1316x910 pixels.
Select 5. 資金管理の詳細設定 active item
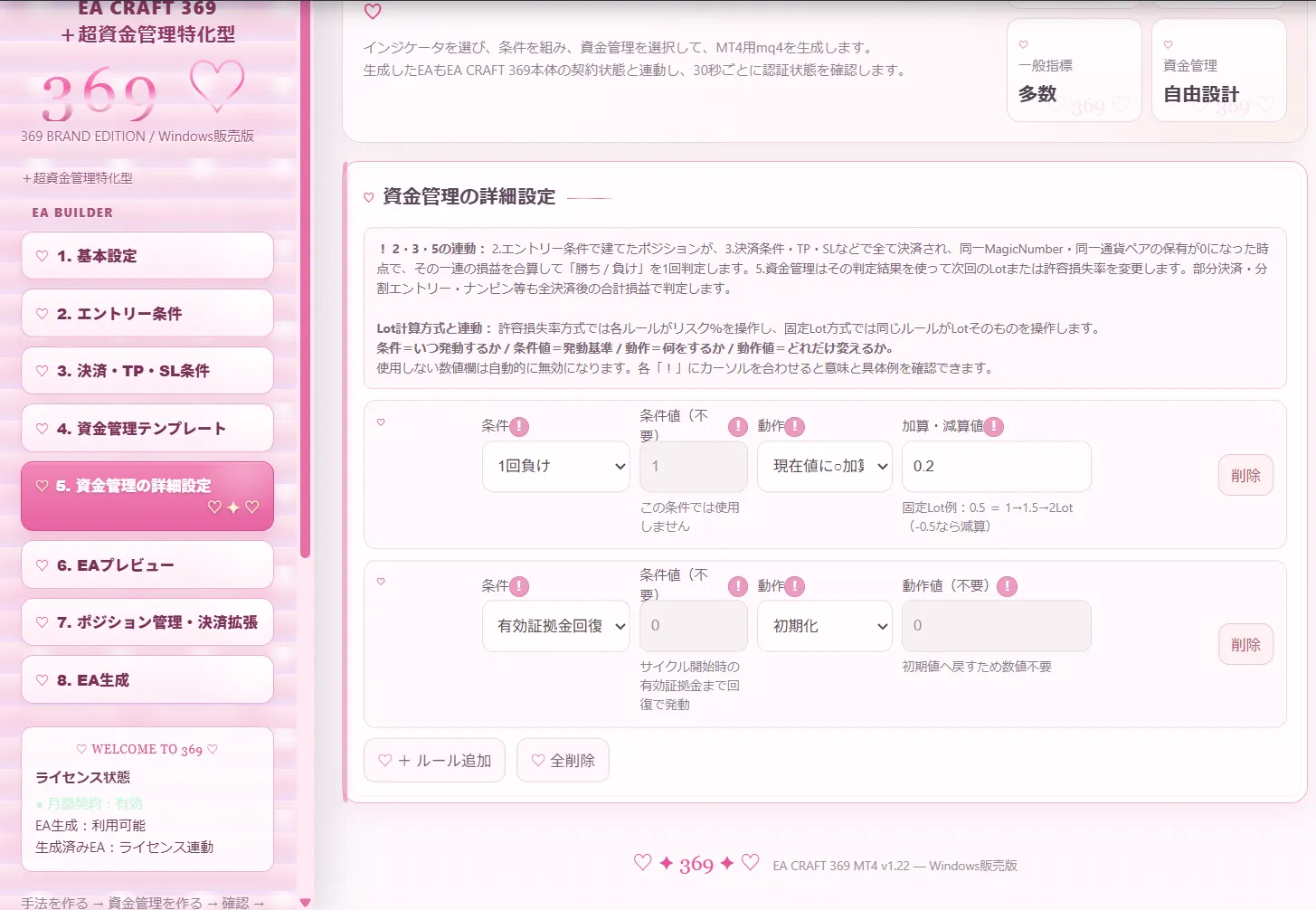(147, 496)
